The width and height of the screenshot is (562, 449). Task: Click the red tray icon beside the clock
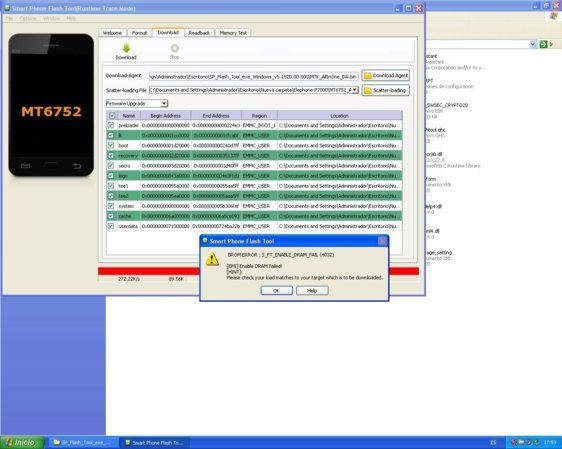tap(513, 443)
